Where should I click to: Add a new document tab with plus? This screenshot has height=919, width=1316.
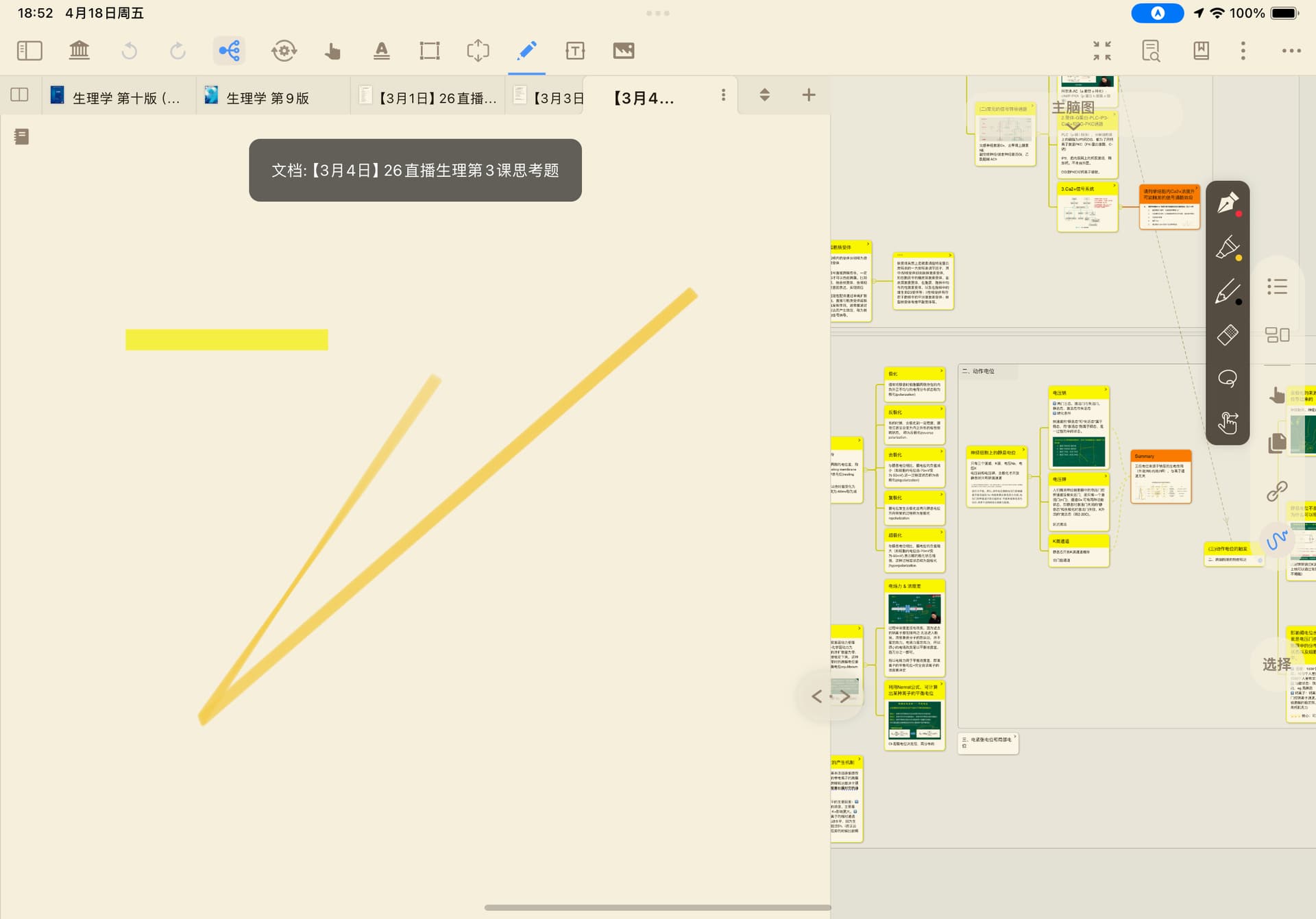click(809, 95)
